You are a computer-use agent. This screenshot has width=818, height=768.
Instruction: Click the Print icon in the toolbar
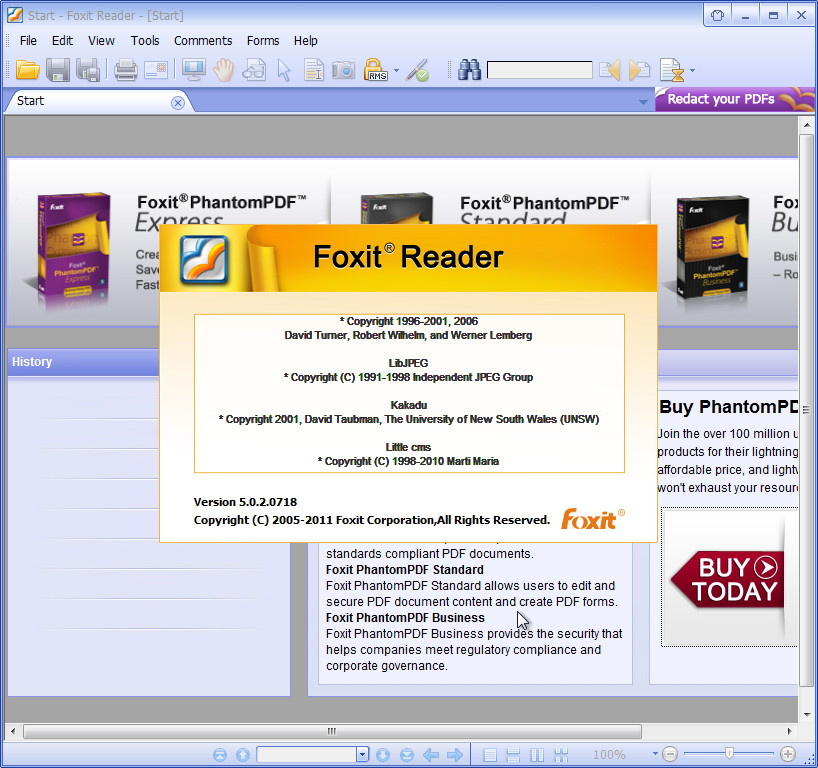click(x=126, y=70)
